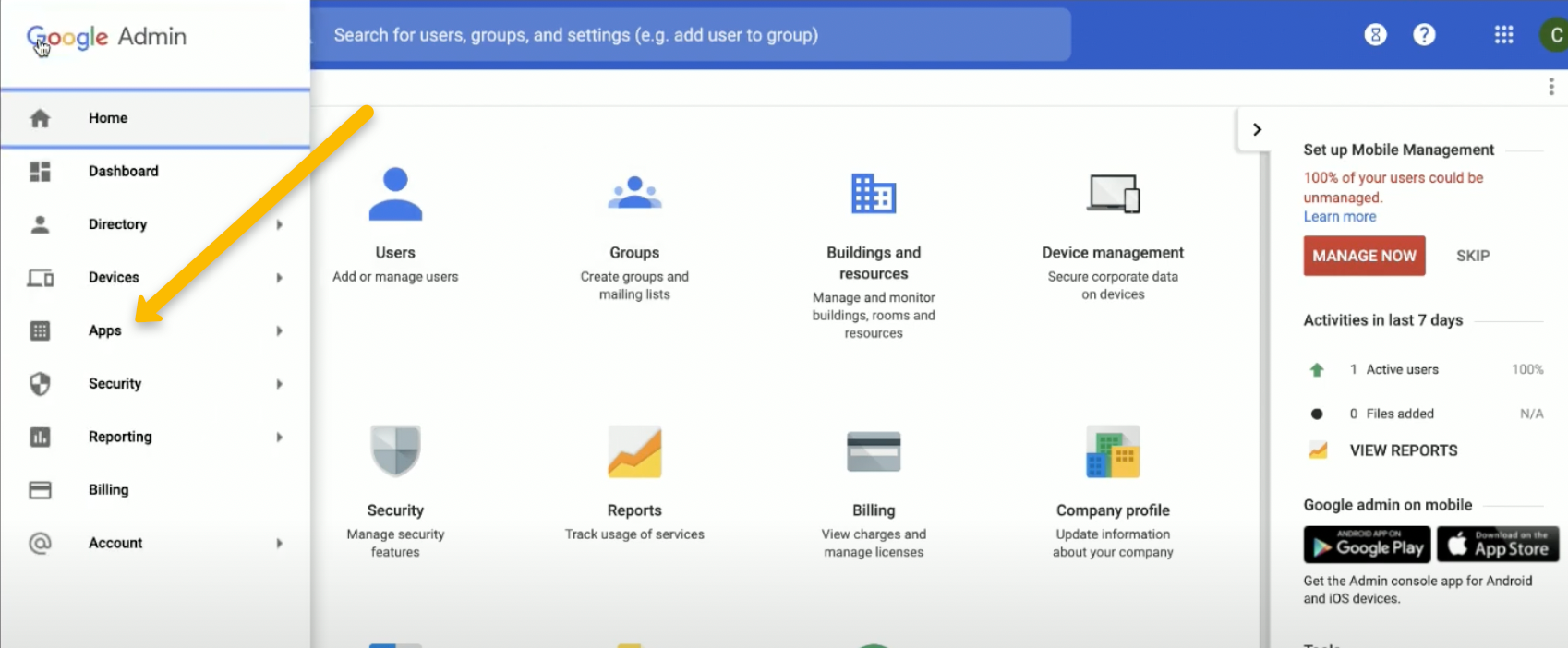1568x648 pixels.
Task: Select Reporting in the navigation menu
Action: [x=155, y=437]
